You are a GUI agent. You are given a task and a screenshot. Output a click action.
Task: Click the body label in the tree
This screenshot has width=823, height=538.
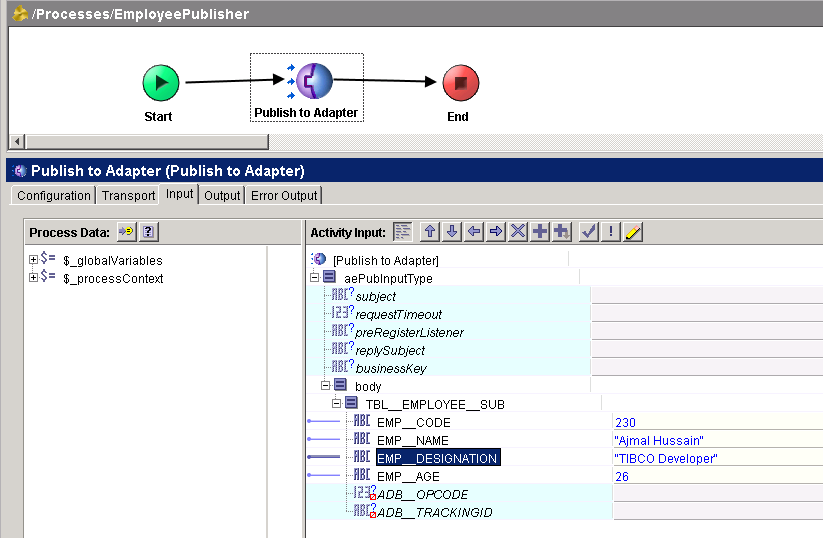[x=368, y=386]
